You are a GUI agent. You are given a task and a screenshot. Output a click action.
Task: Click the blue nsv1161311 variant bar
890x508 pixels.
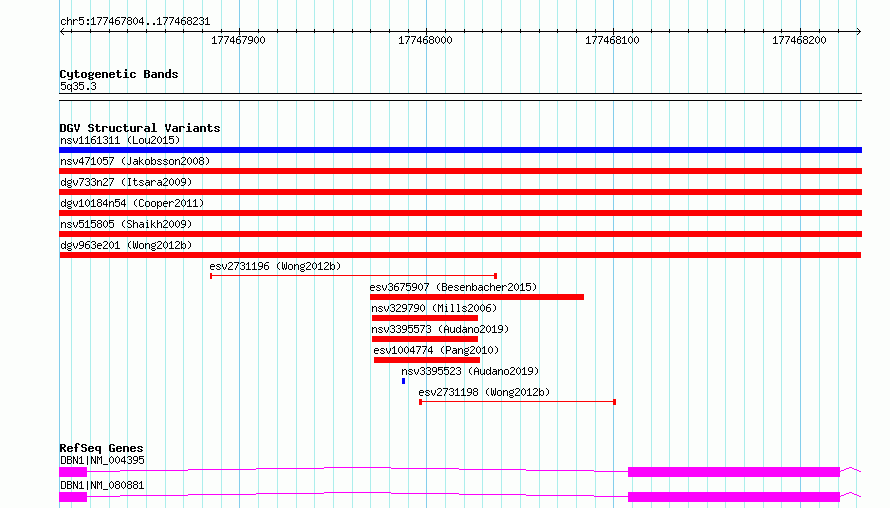tap(460, 150)
